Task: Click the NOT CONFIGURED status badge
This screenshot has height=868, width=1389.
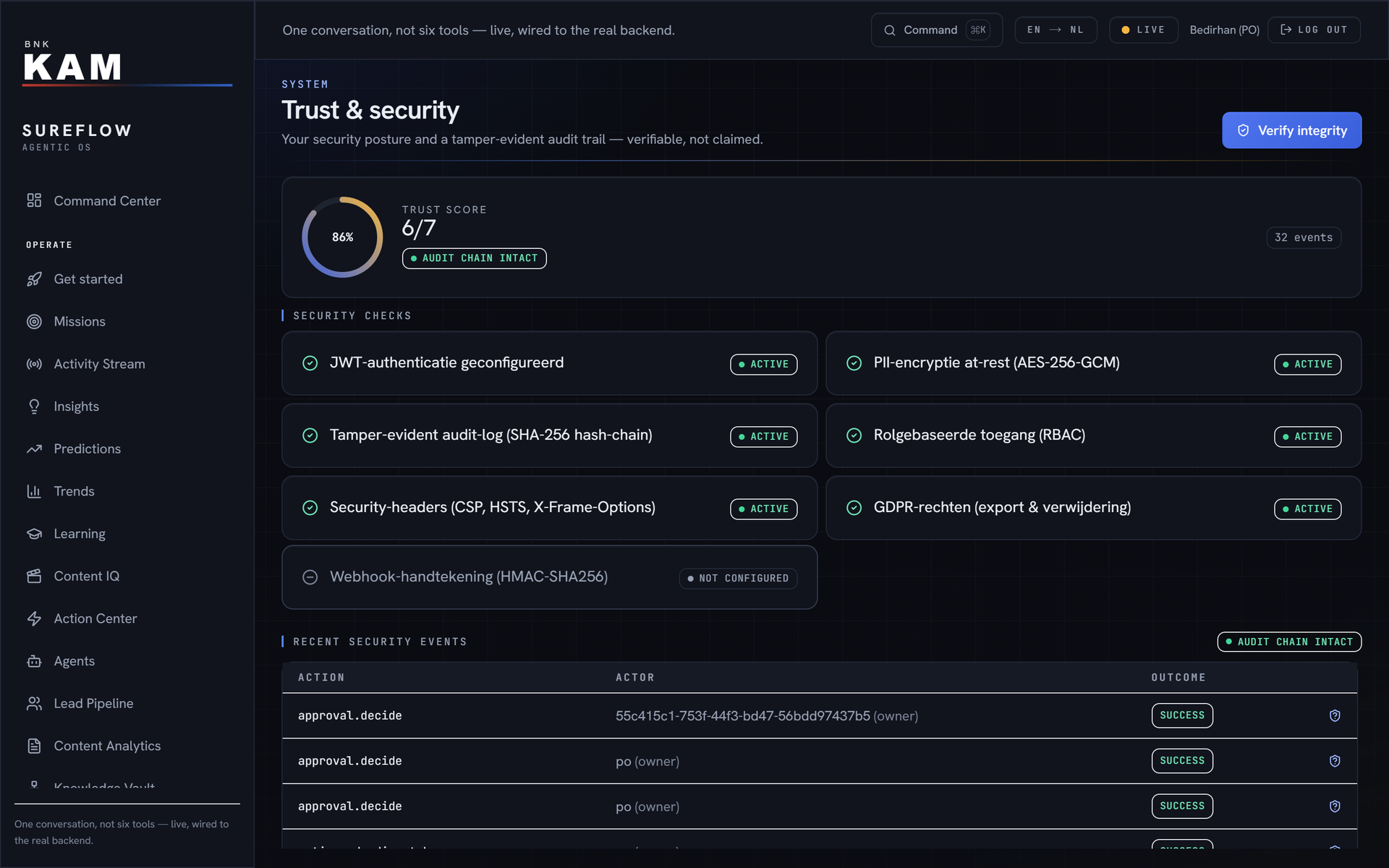Action: 738,578
